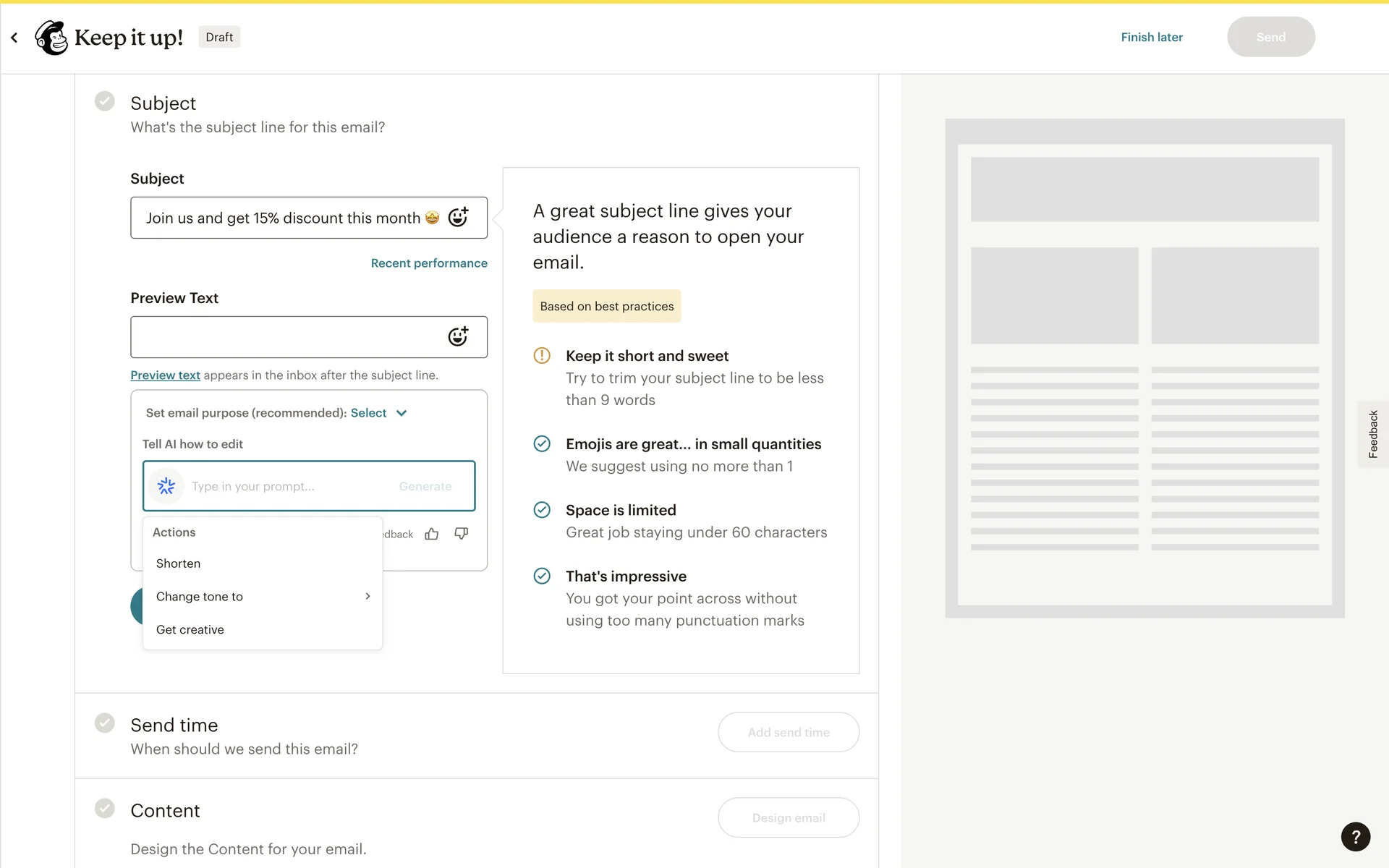This screenshot has width=1389, height=868.
Task: Click the dropdown chevron beside Select
Action: [402, 413]
